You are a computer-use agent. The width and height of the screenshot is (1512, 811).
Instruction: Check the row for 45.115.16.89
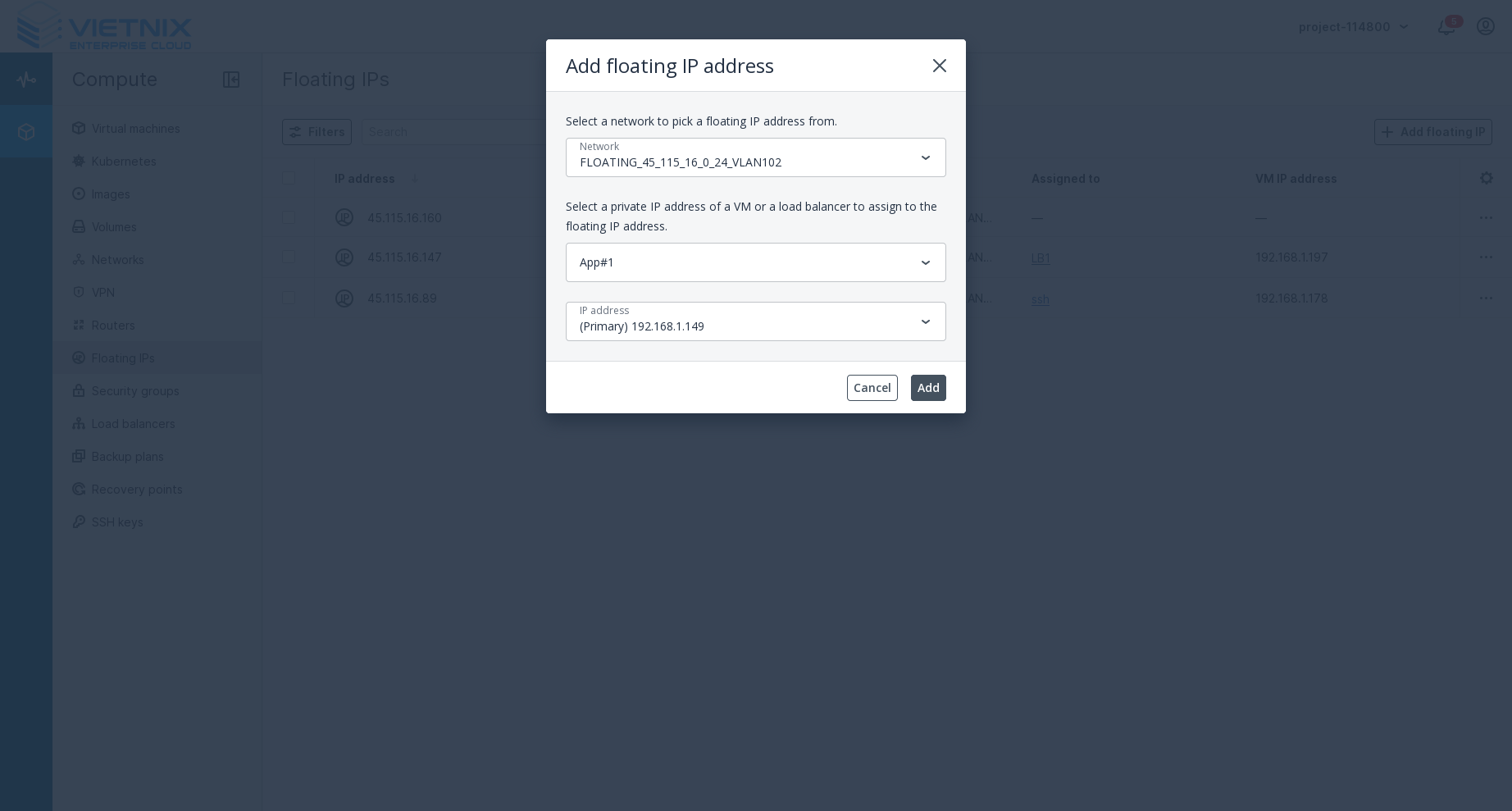[289, 298]
